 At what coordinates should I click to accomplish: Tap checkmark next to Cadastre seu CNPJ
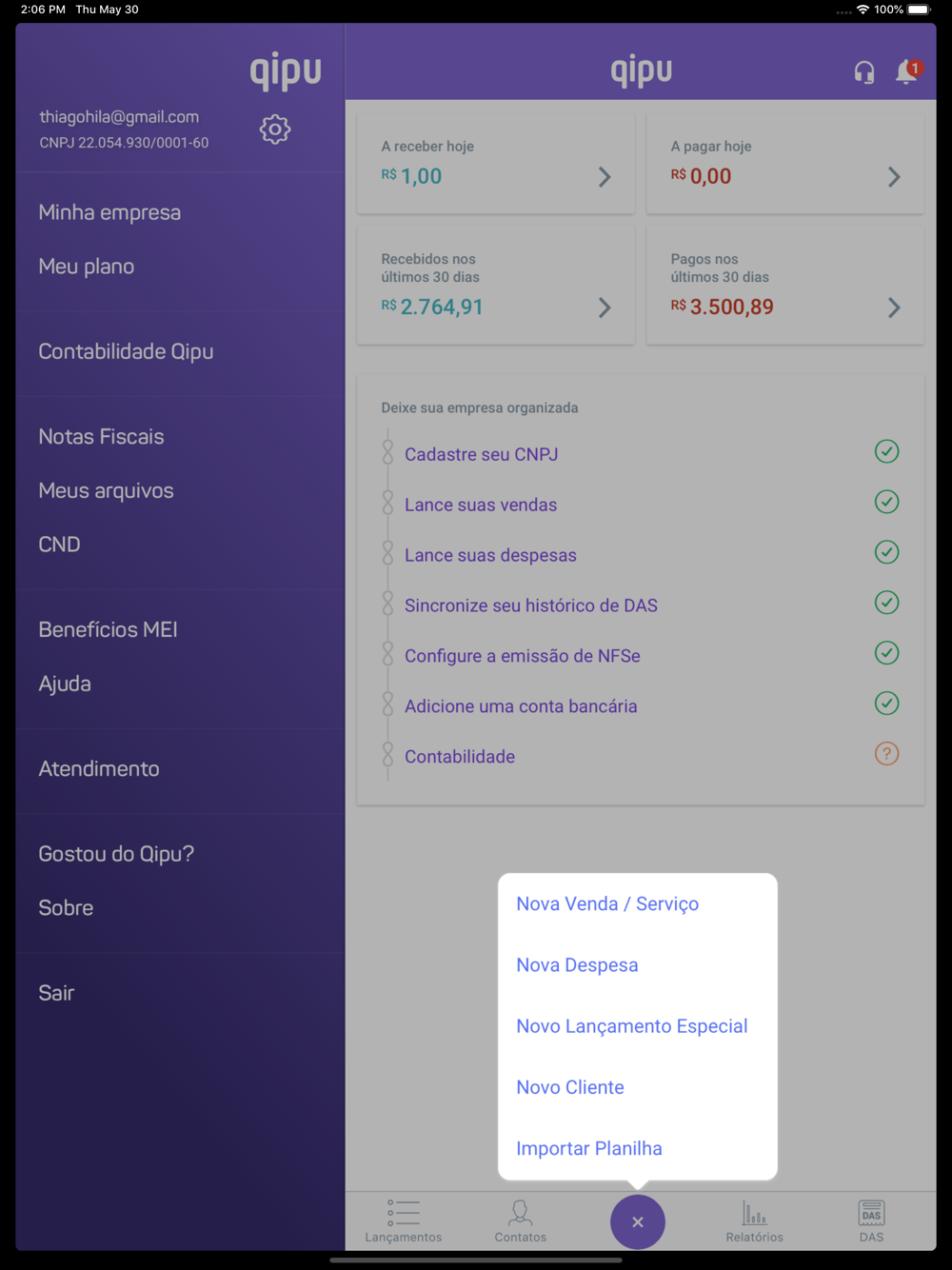886,451
